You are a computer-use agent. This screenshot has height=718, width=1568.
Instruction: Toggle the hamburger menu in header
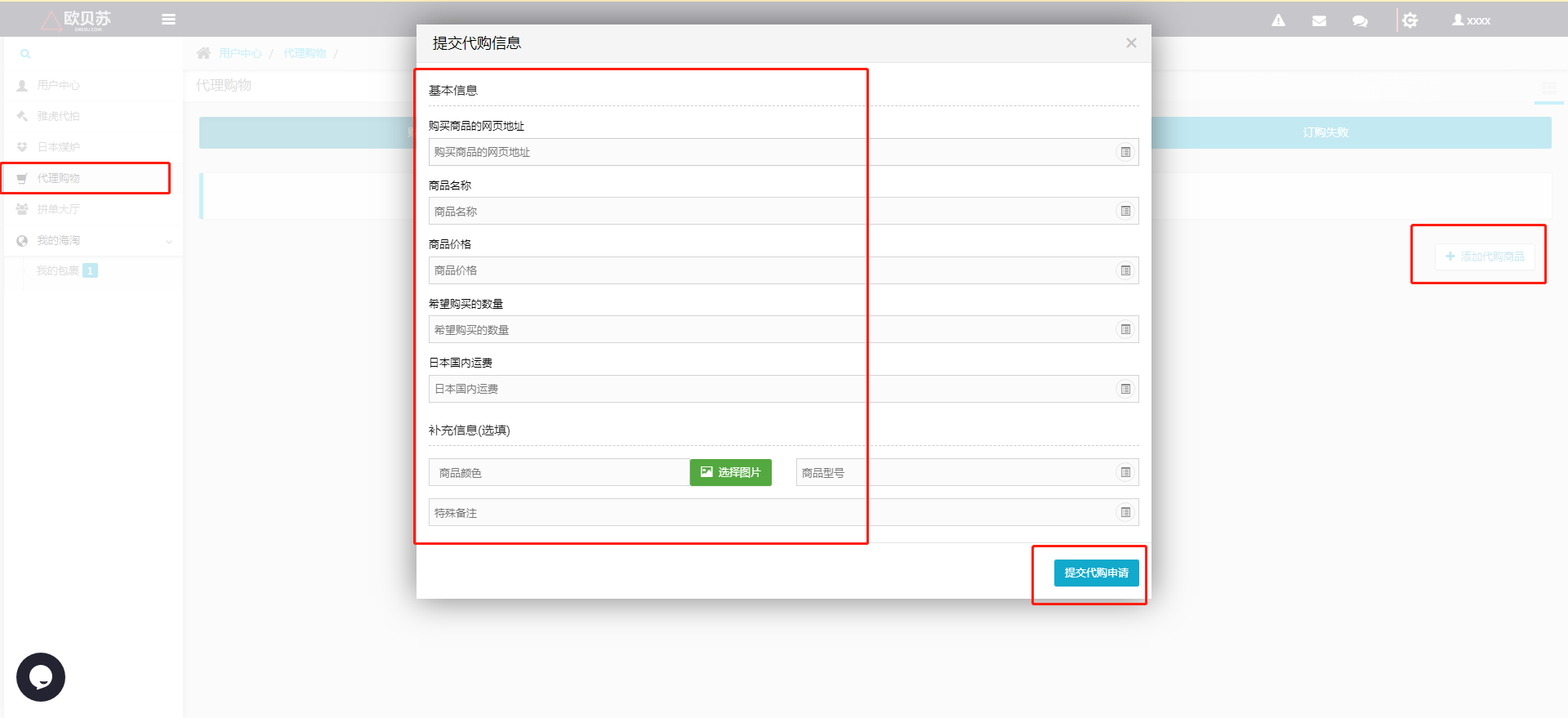tap(169, 20)
